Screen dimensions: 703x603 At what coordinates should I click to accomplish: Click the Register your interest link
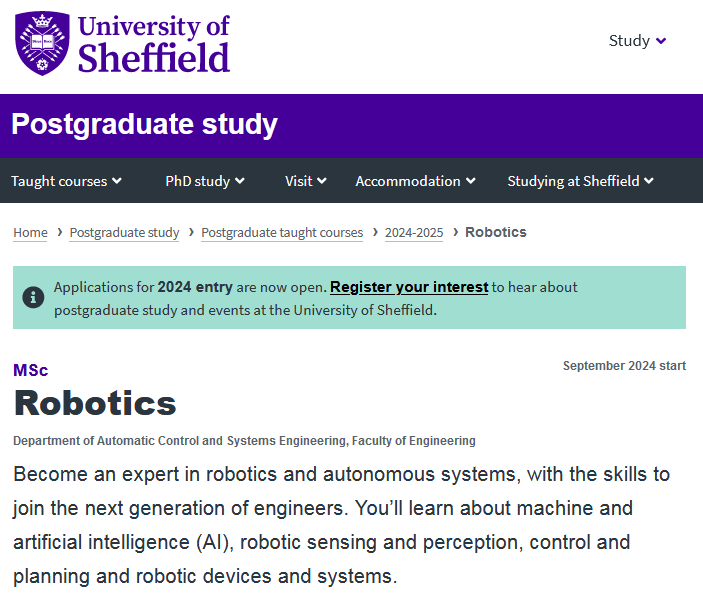(x=409, y=287)
